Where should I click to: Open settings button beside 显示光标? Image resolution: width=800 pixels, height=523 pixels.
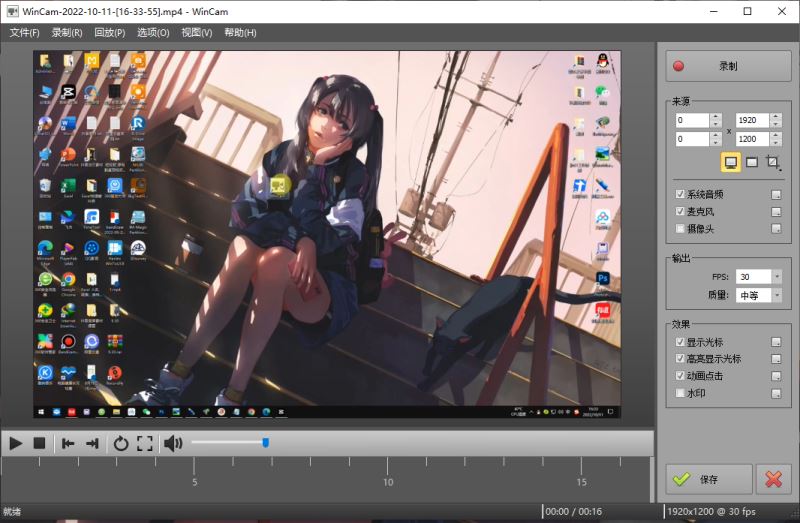point(776,342)
